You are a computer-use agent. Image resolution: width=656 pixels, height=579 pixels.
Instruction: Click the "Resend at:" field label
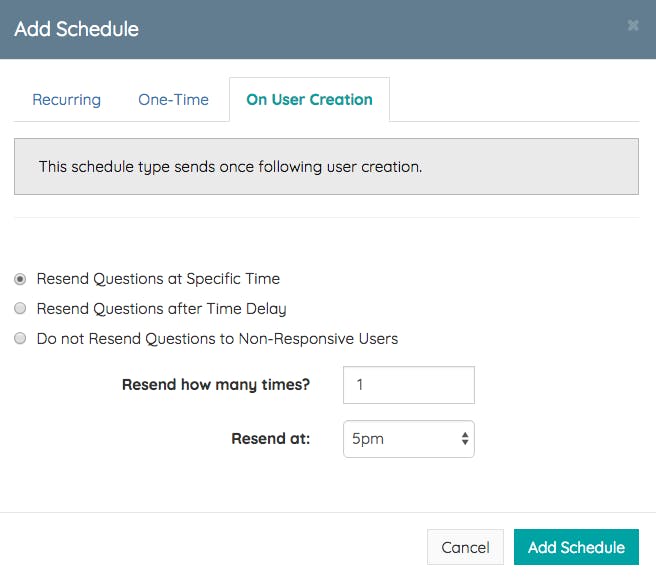(x=270, y=439)
